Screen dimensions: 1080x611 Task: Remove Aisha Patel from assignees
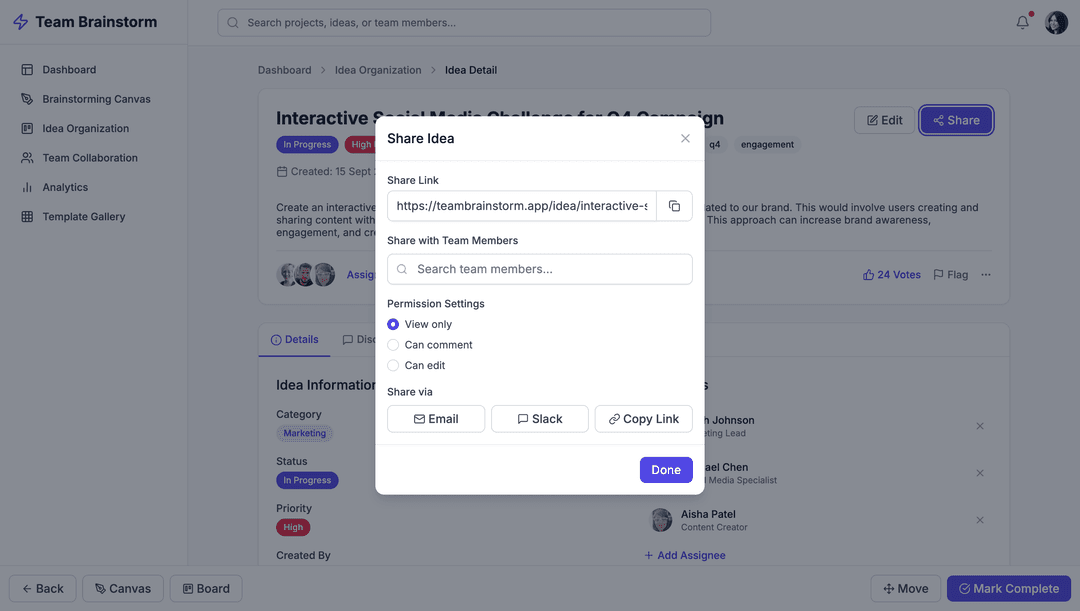point(980,520)
